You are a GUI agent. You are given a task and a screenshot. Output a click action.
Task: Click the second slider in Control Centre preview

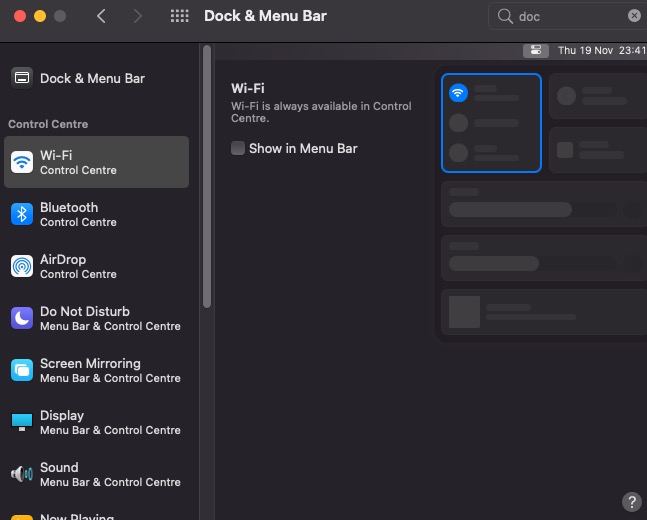494,263
